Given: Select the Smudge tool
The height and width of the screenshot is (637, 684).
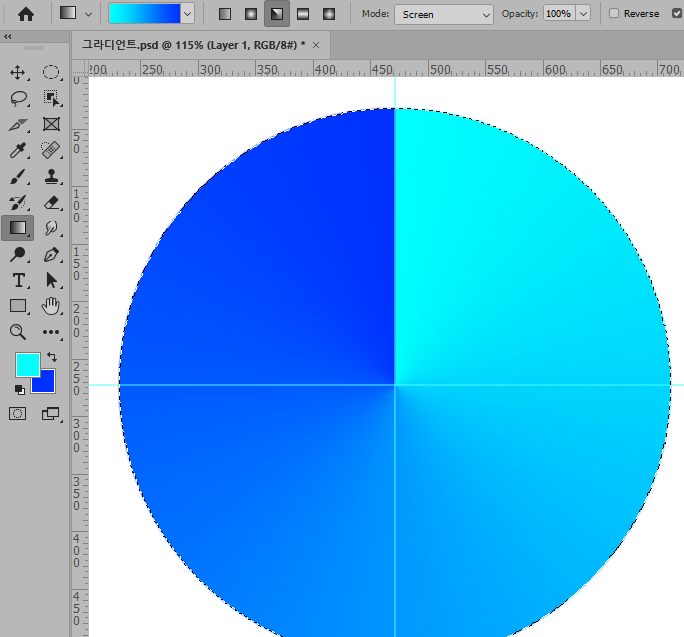Looking at the screenshot, I should click(51, 228).
